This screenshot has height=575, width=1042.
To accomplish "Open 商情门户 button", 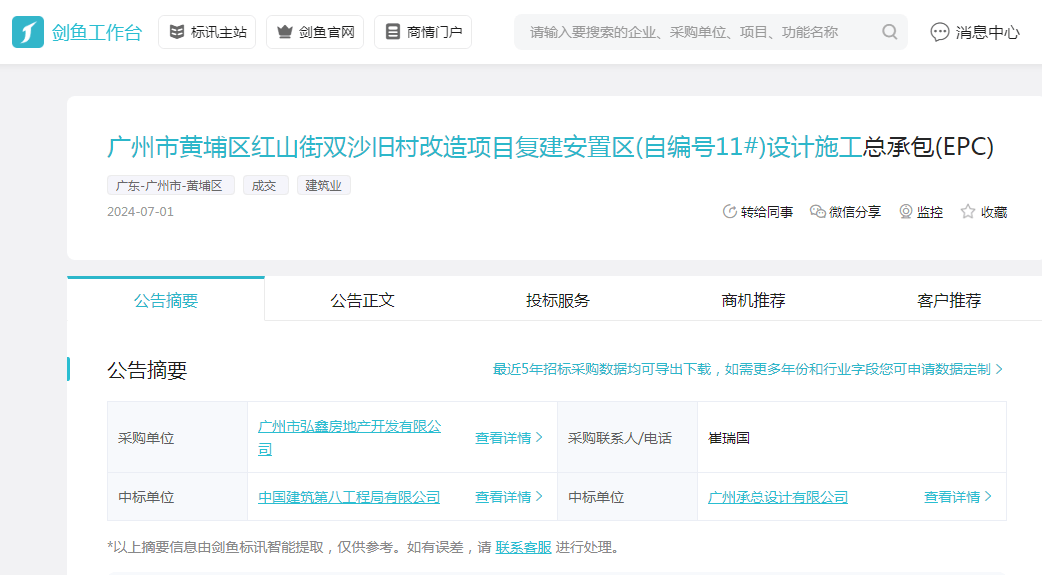I will click(x=423, y=32).
